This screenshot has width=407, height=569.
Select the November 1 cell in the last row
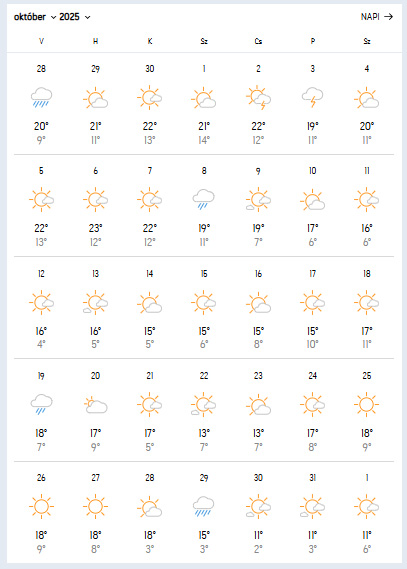coord(366,513)
